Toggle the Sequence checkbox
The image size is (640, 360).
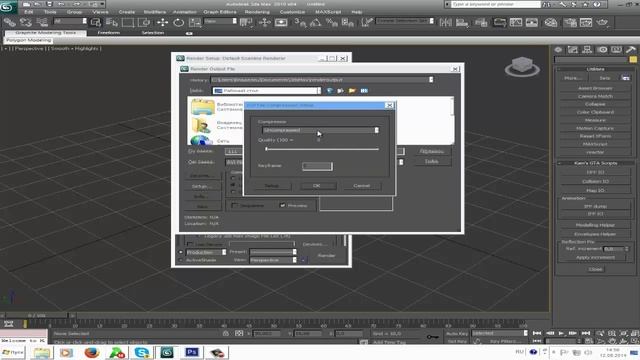click(234, 205)
